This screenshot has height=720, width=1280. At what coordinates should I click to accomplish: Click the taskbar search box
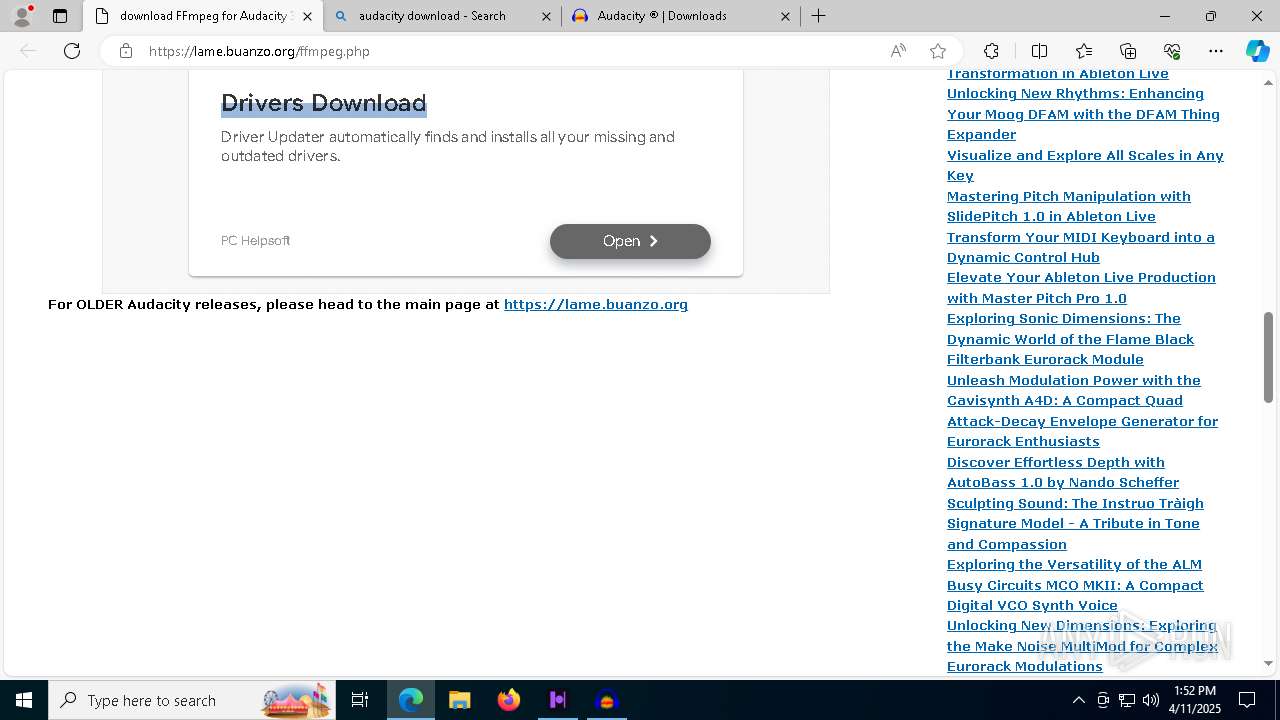click(192, 700)
